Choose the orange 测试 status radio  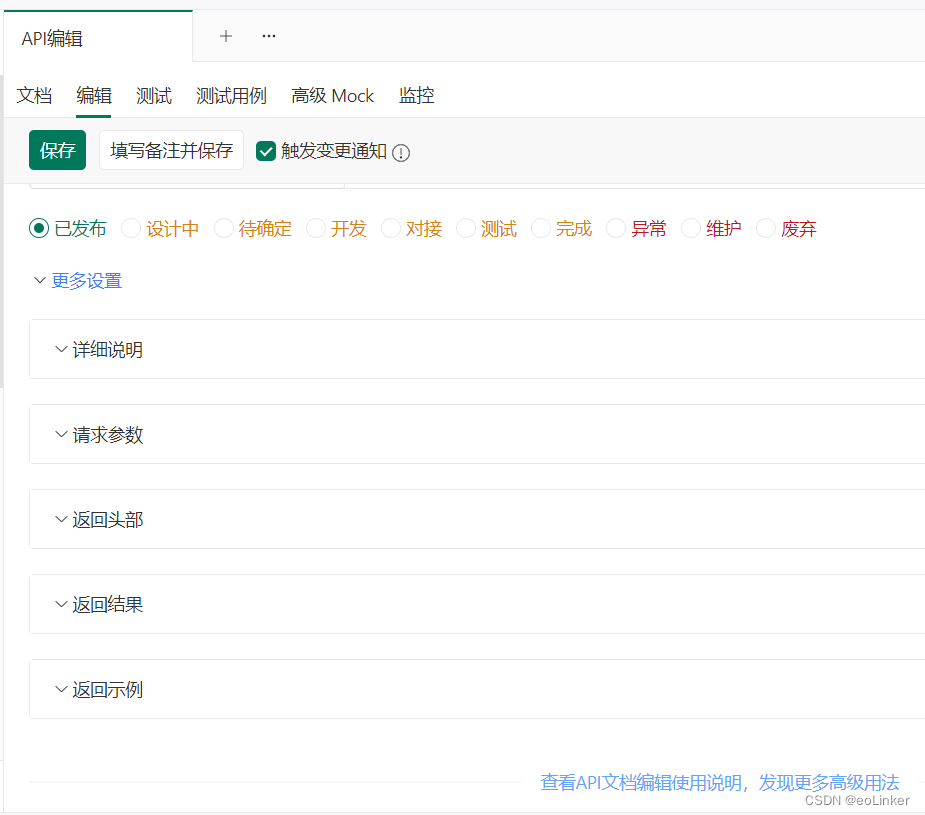pyautogui.click(x=465, y=228)
